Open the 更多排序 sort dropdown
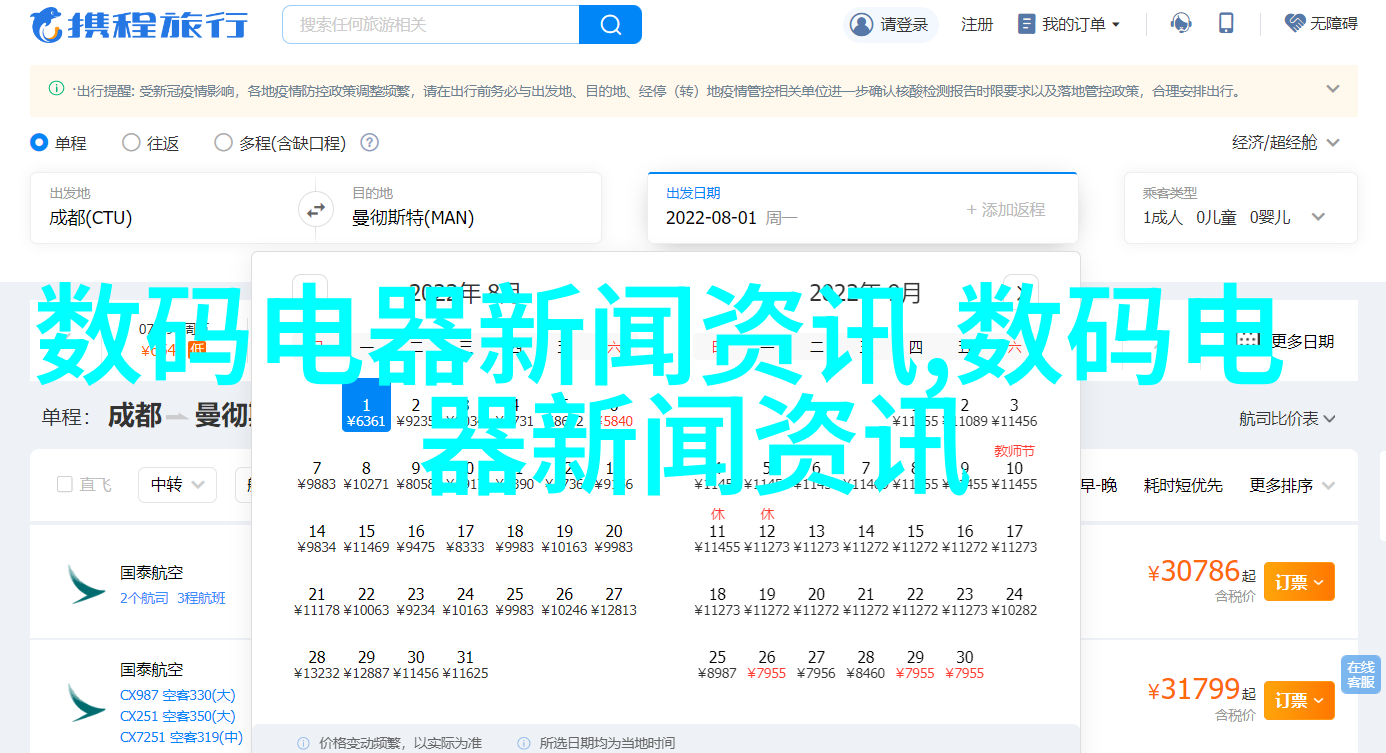Viewport: 1386px width, 753px height. pos(1293,485)
